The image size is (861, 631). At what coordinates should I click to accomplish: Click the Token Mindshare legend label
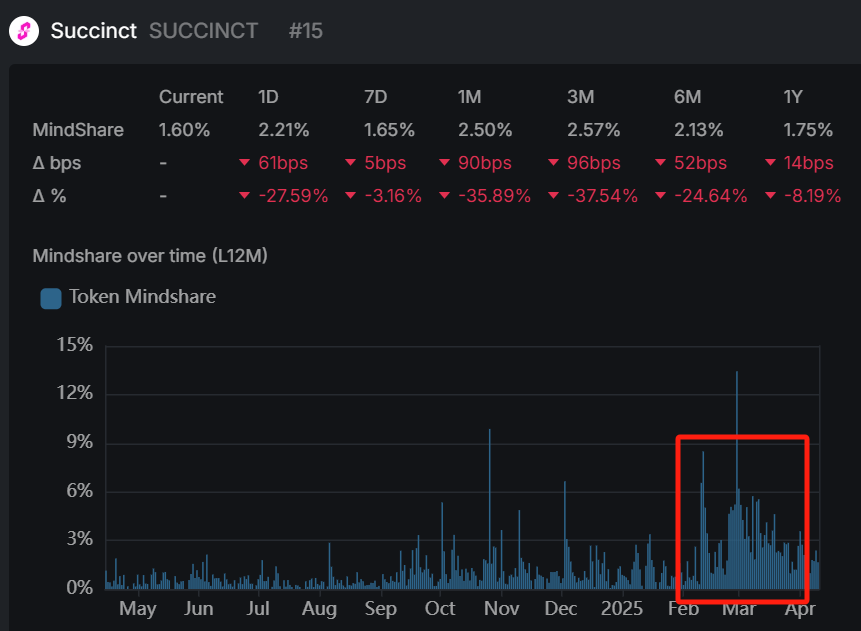pos(142,297)
